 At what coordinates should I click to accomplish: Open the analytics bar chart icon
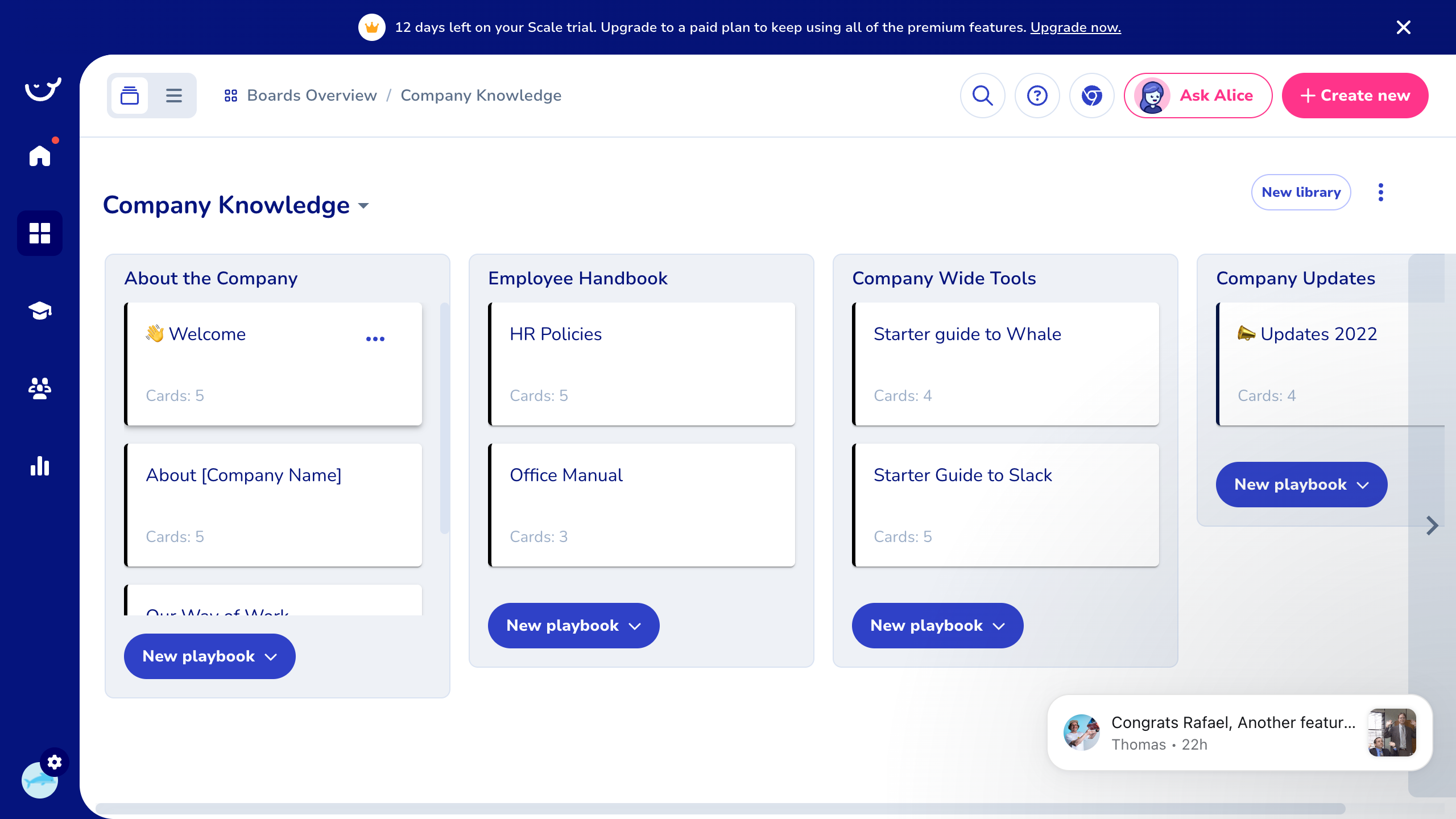coord(40,466)
